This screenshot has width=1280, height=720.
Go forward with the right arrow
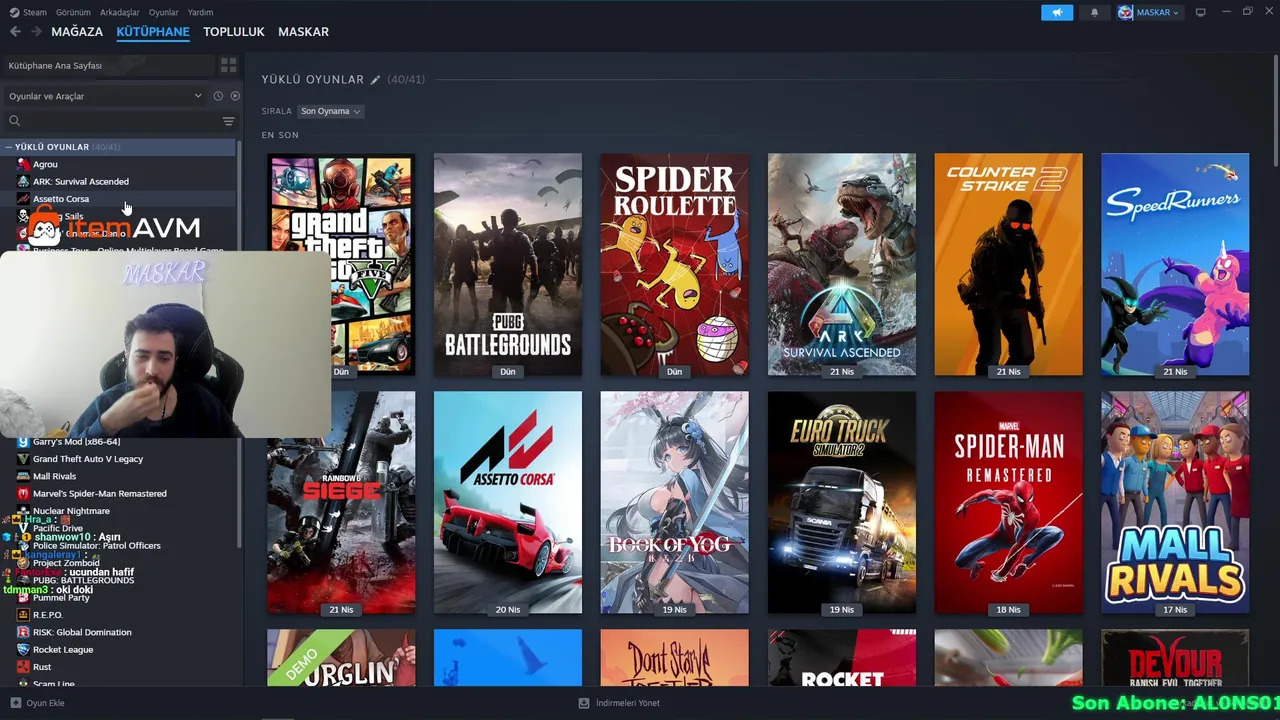point(36,32)
